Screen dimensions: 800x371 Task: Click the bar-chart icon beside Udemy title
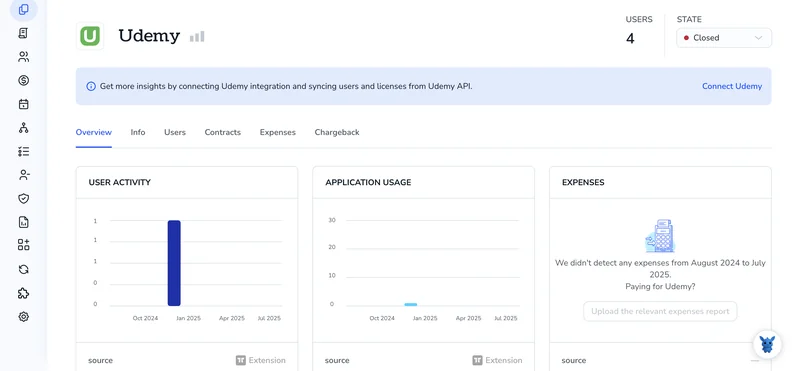(197, 36)
